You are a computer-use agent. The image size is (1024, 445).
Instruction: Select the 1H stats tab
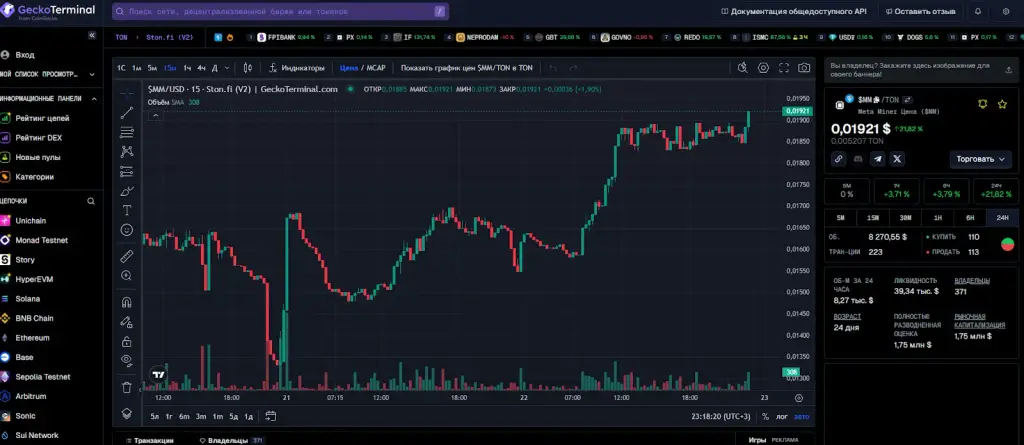(938, 218)
